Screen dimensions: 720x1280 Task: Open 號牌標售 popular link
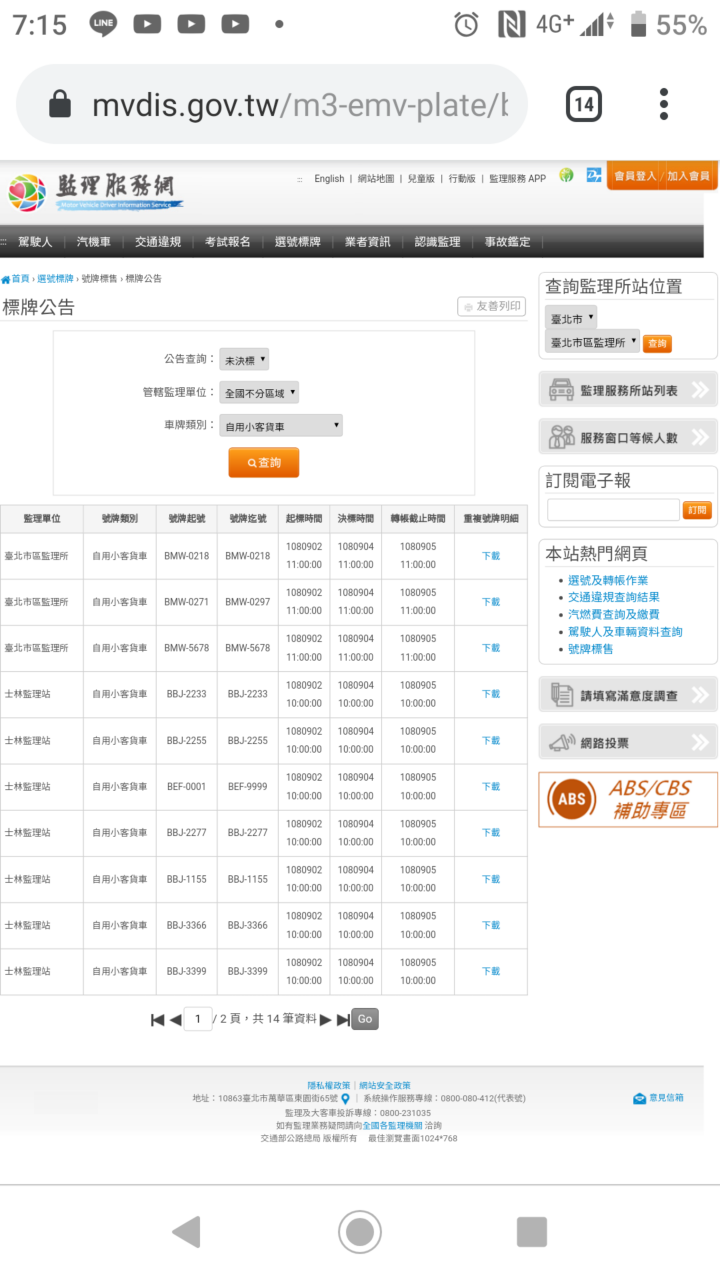(x=591, y=649)
